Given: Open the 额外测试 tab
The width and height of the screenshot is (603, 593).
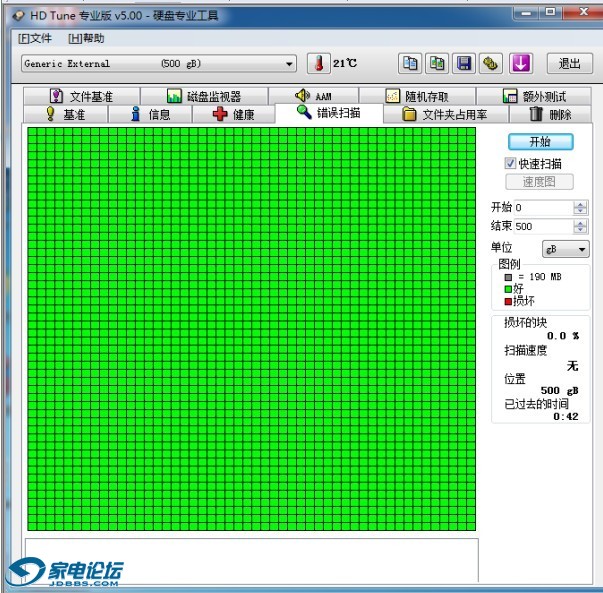Looking at the screenshot, I should [534, 96].
